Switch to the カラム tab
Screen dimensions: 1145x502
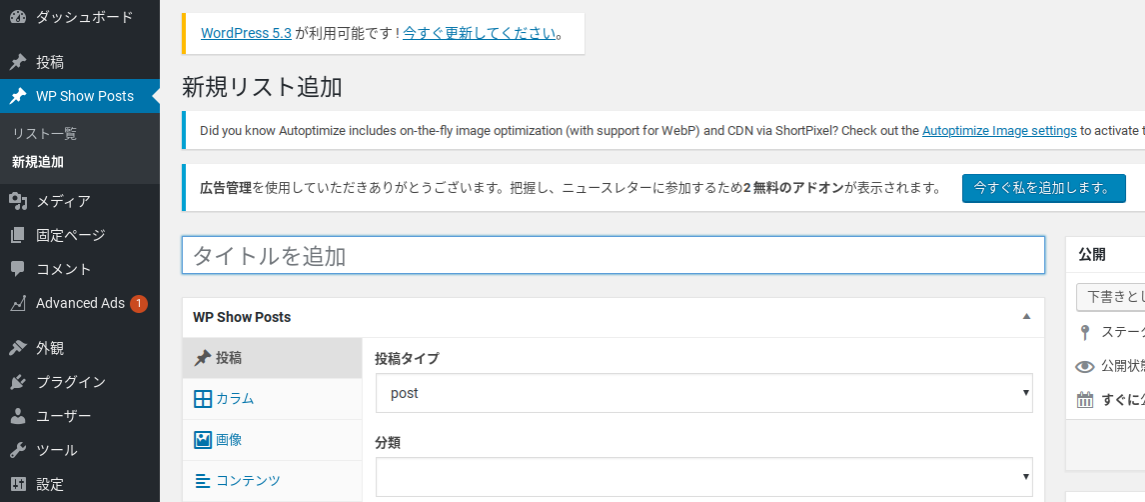pyautogui.click(x=235, y=399)
